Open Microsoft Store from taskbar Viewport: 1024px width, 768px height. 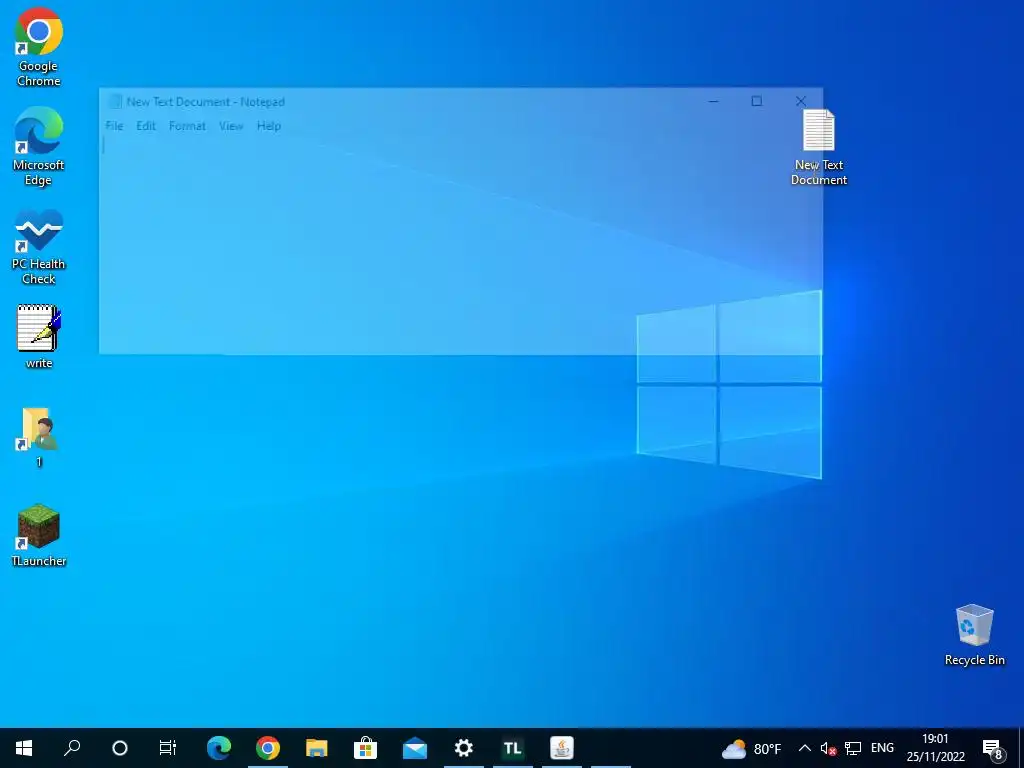(x=366, y=748)
